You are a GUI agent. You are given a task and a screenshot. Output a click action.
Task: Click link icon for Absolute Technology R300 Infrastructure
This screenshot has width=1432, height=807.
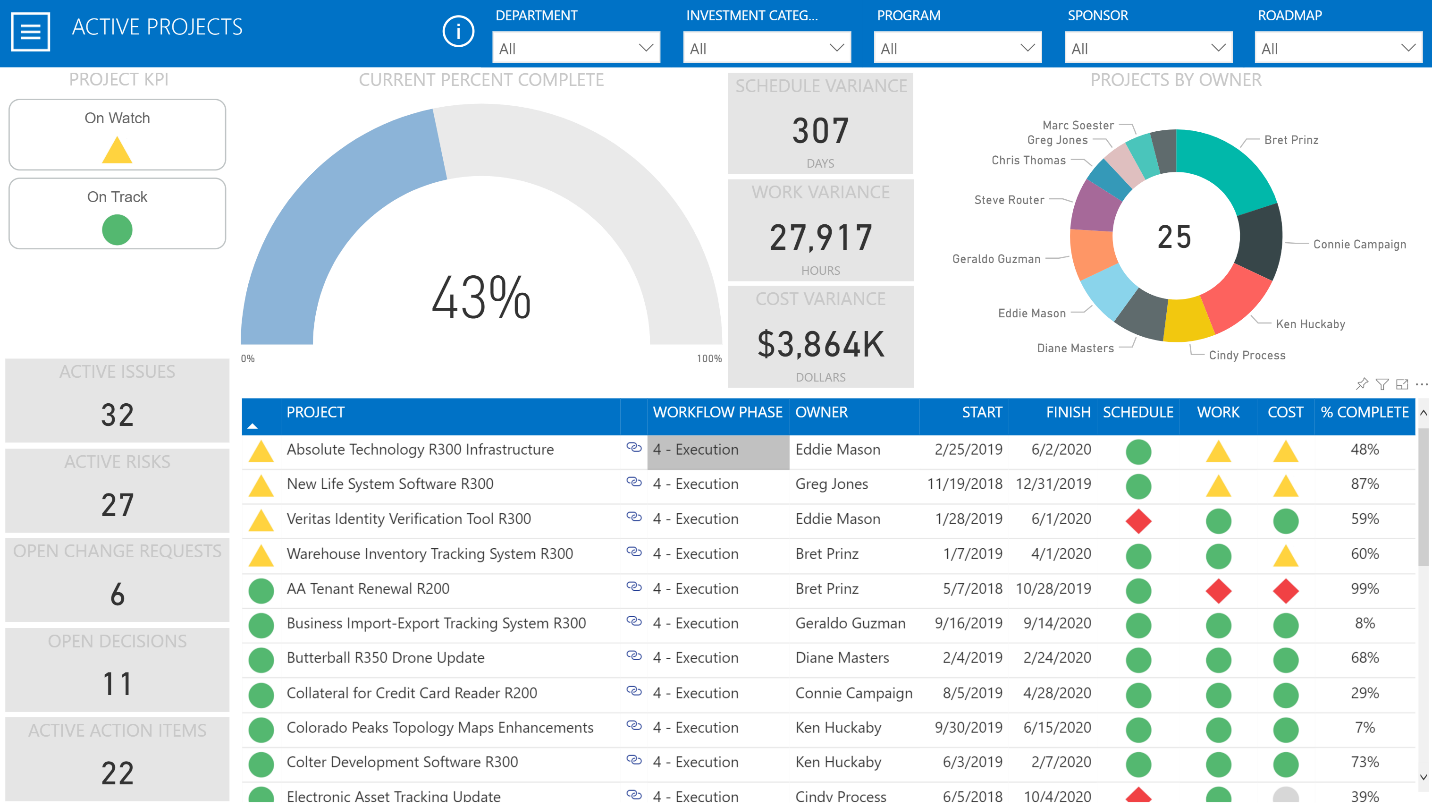(634, 448)
